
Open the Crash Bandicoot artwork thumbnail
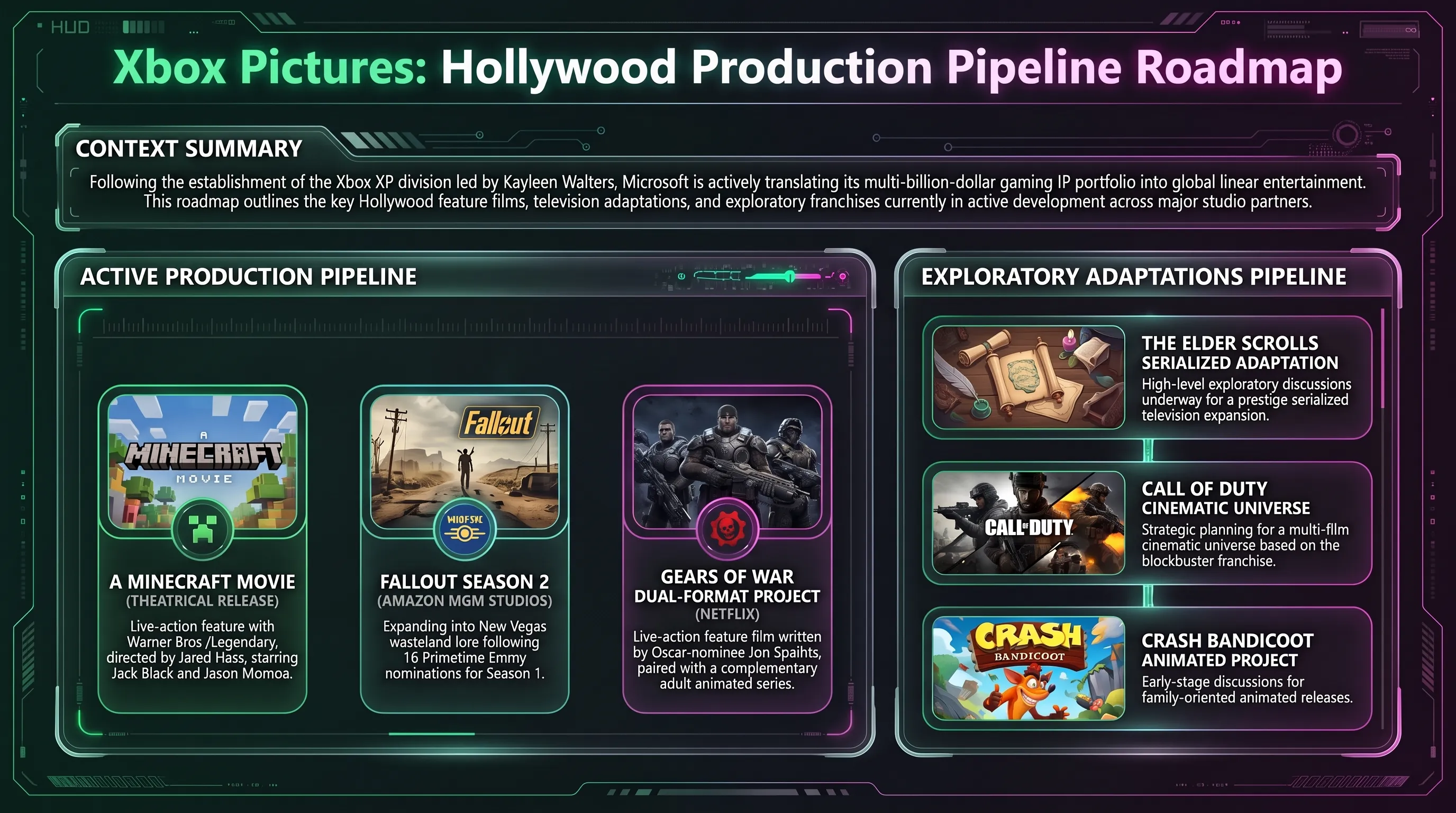[x=1028, y=669]
